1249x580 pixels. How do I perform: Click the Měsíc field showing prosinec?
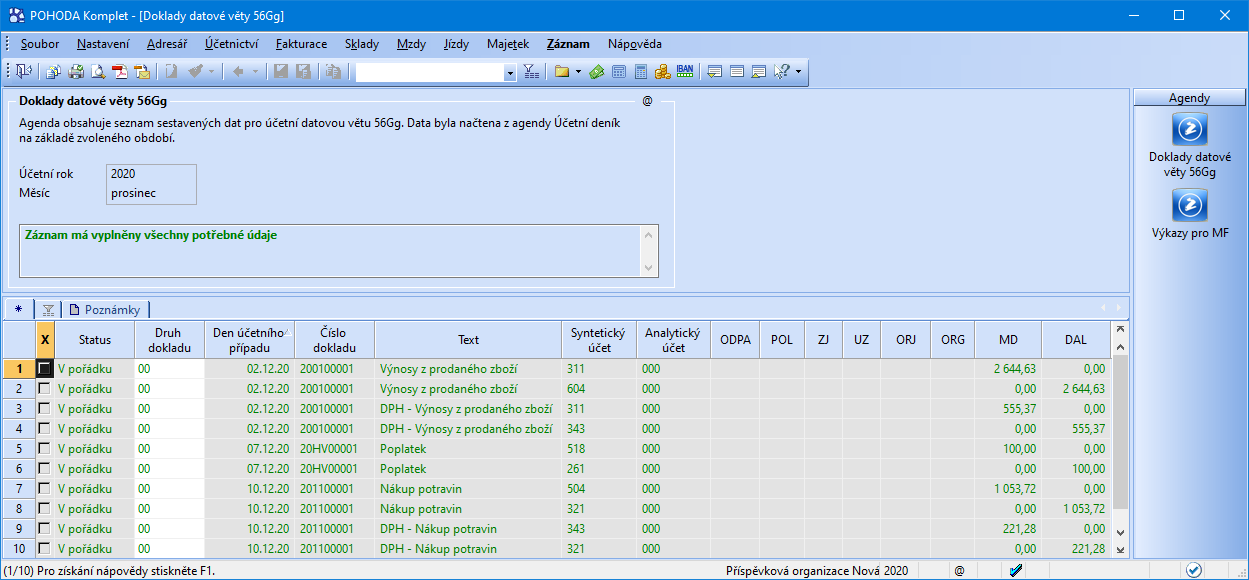151,193
